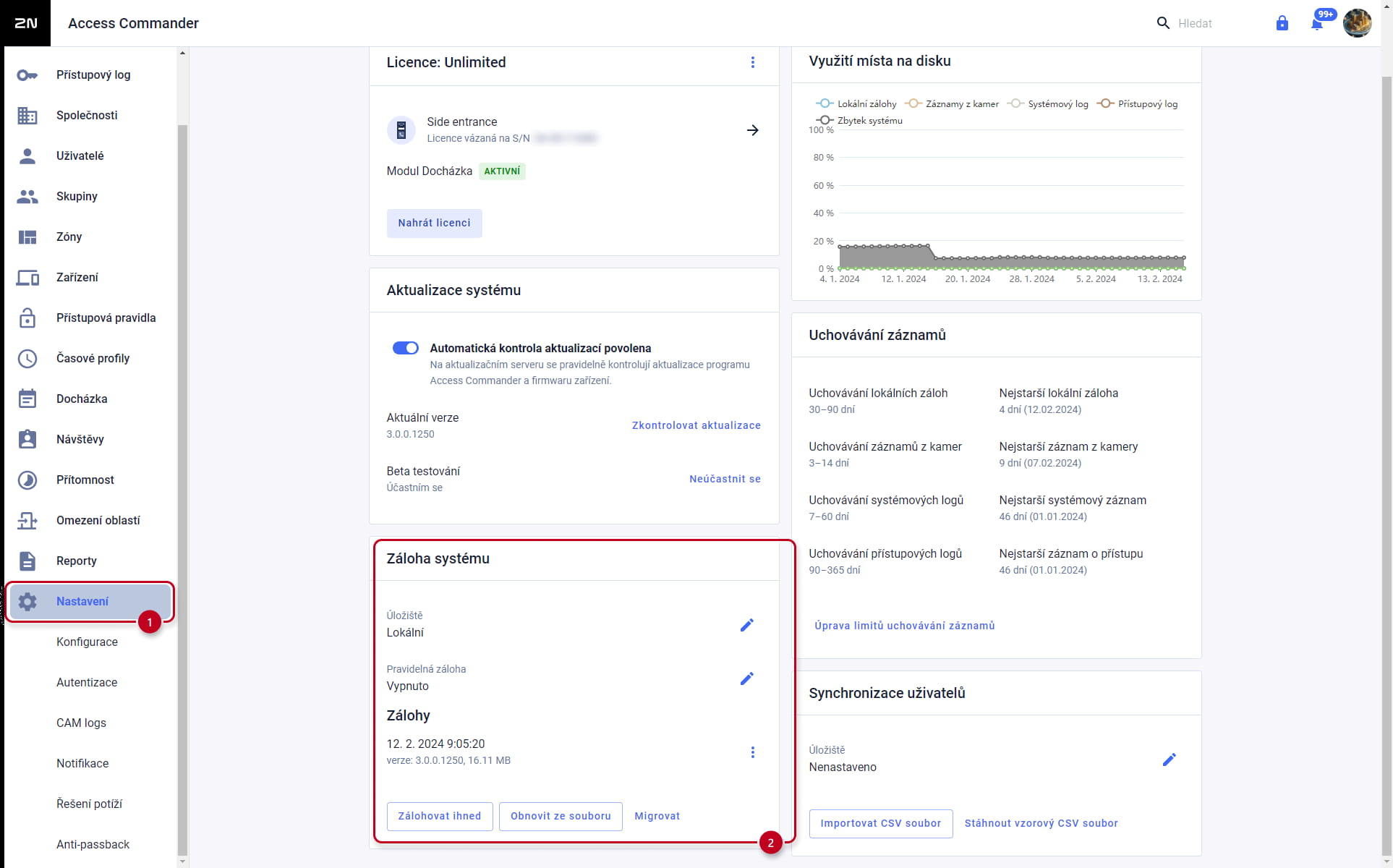Click Importovat CSV soubor button
Image resolution: width=1393 pixels, height=868 pixels.
point(880,823)
